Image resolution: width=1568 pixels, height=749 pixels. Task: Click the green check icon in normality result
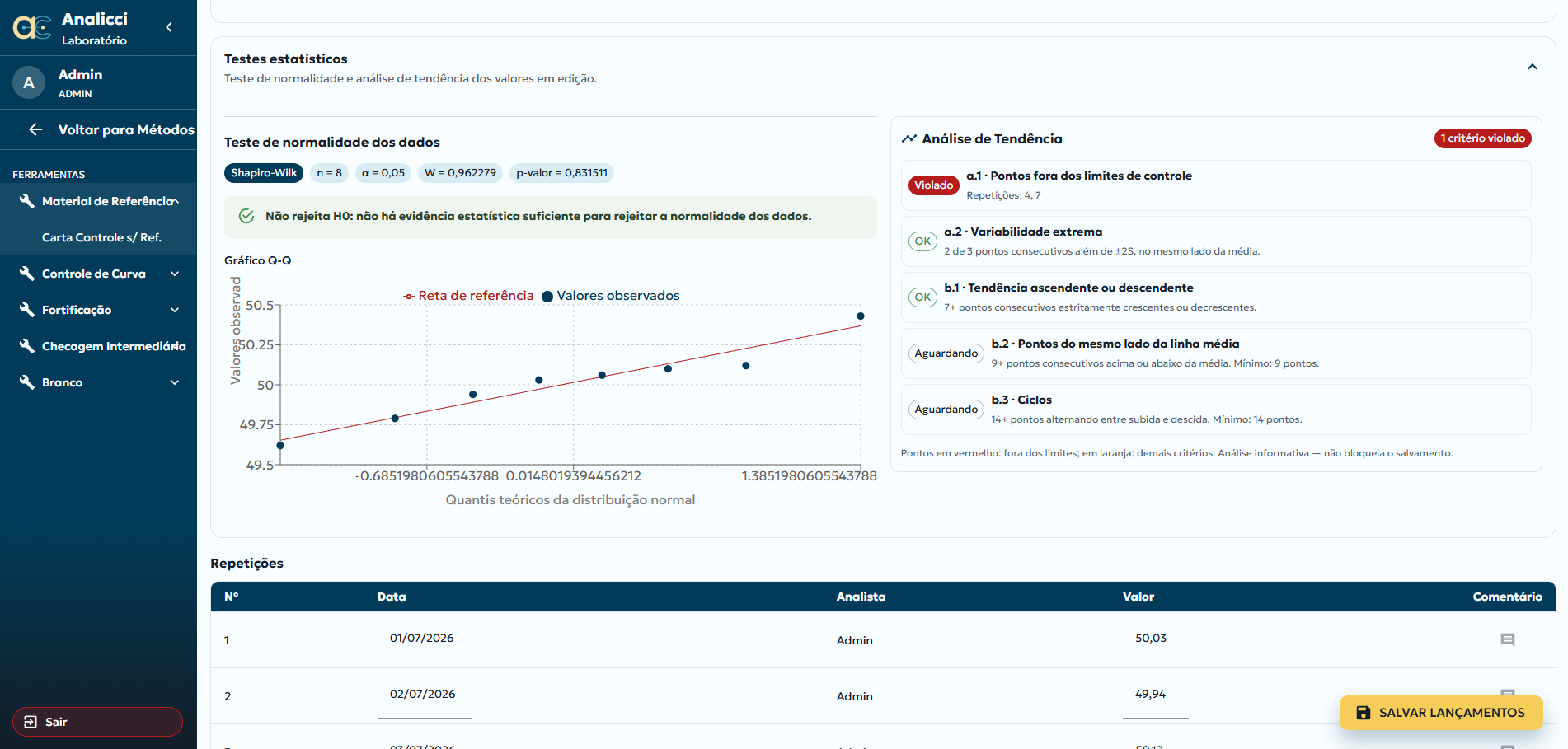(246, 216)
